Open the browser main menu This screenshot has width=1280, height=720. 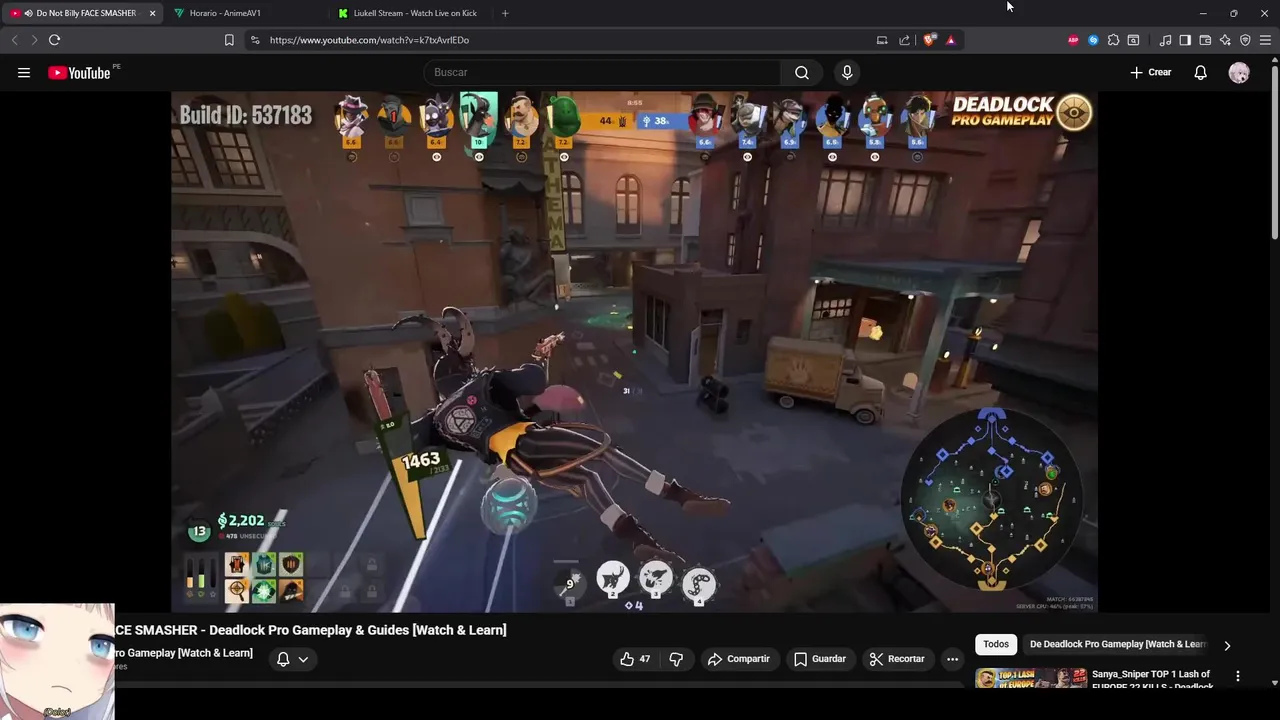pos(1265,40)
